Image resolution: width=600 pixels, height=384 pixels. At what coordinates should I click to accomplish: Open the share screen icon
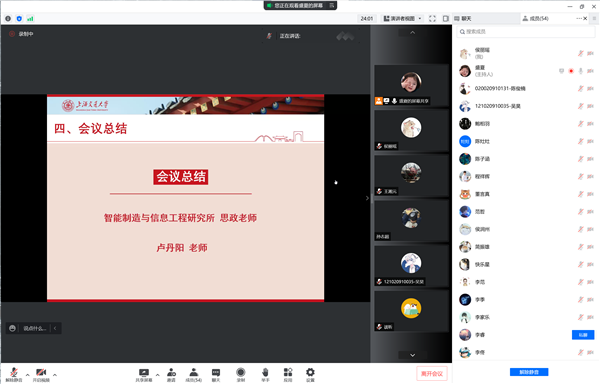pyautogui.click(x=144, y=374)
